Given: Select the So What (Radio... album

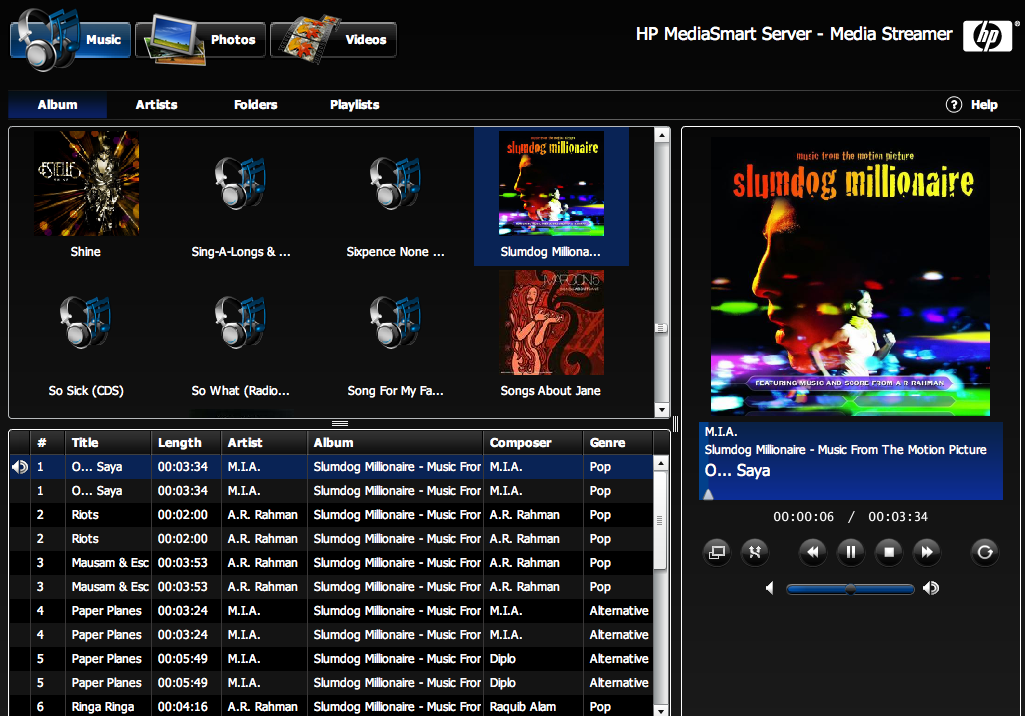Looking at the screenshot, I should coord(241,337).
